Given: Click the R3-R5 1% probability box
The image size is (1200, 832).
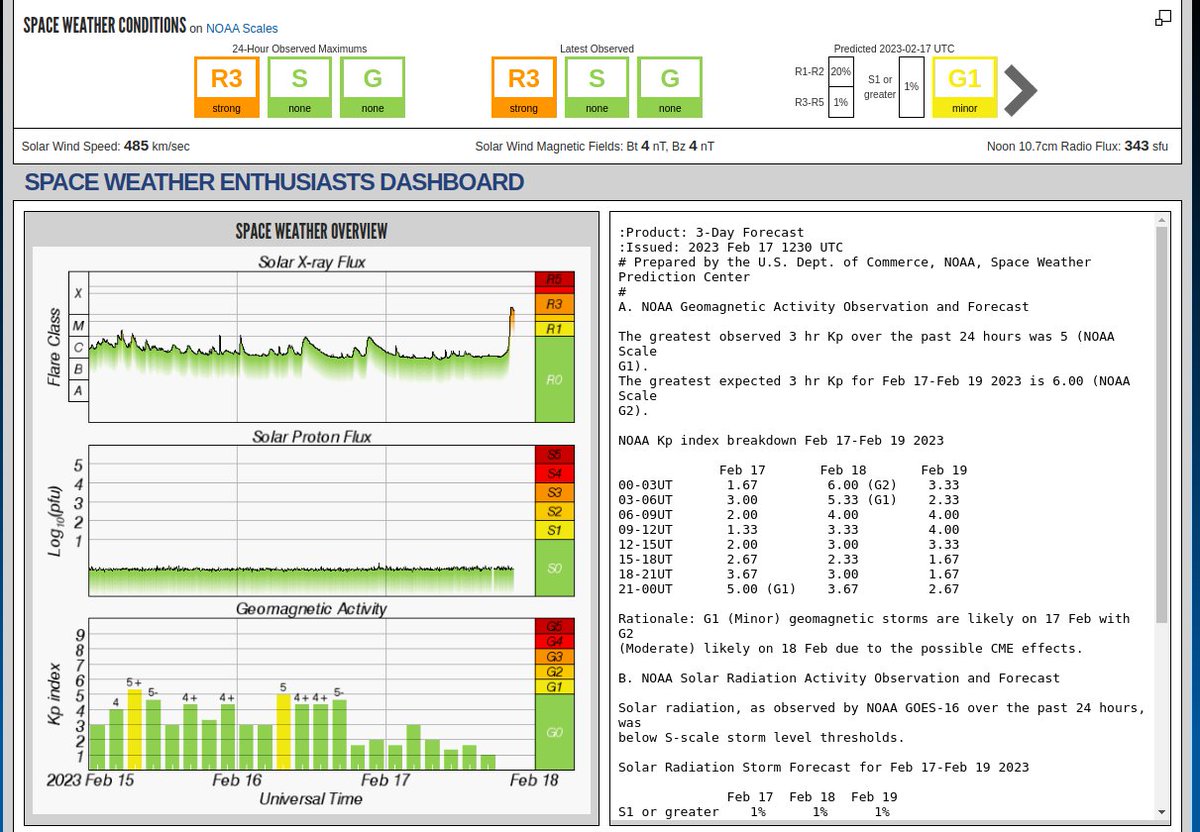Looking at the screenshot, I should (841, 102).
